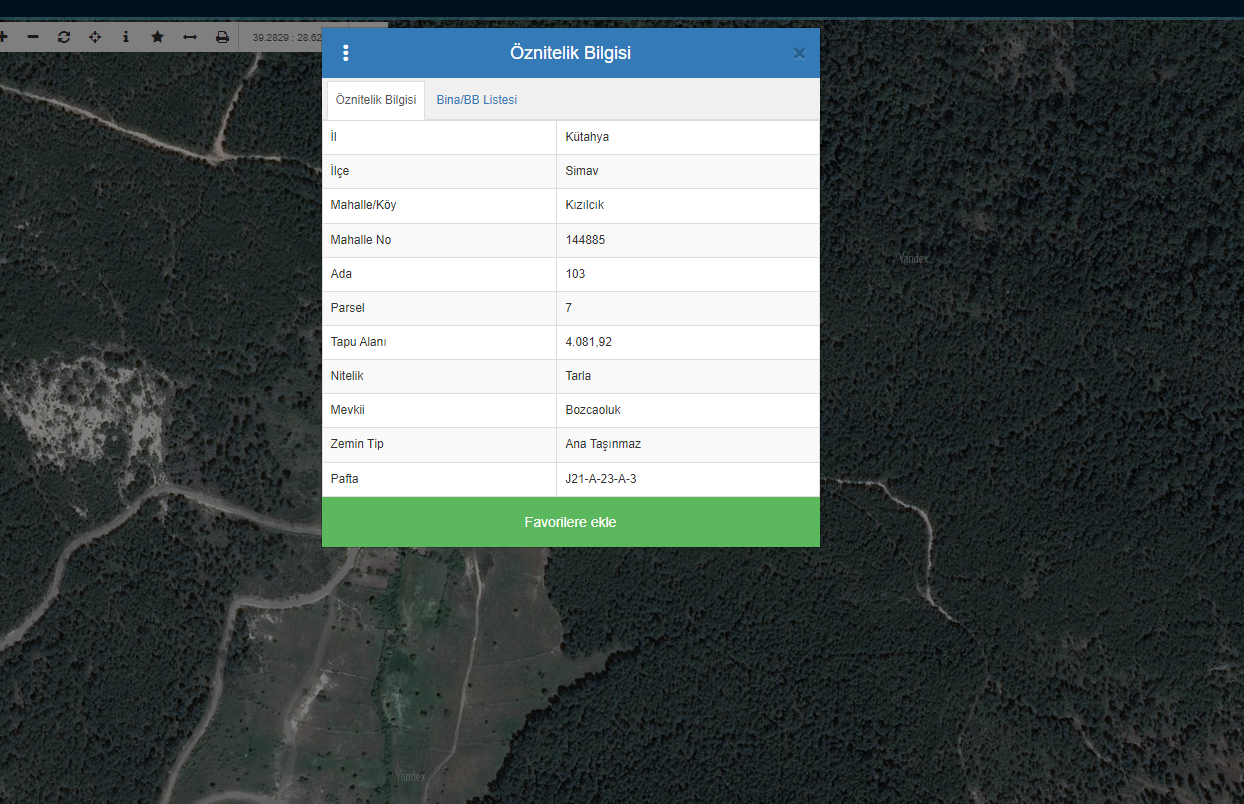
Task: Switch to the Bina/BB Listesi tab
Action: (476, 100)
